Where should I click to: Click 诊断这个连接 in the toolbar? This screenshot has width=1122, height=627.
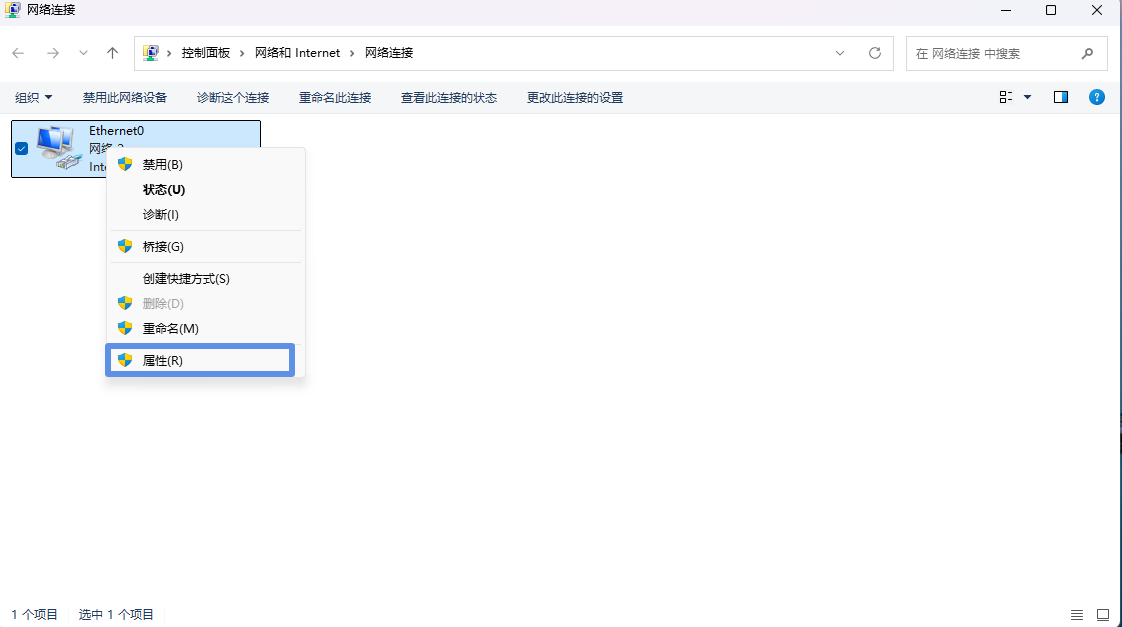coord(233,97)
